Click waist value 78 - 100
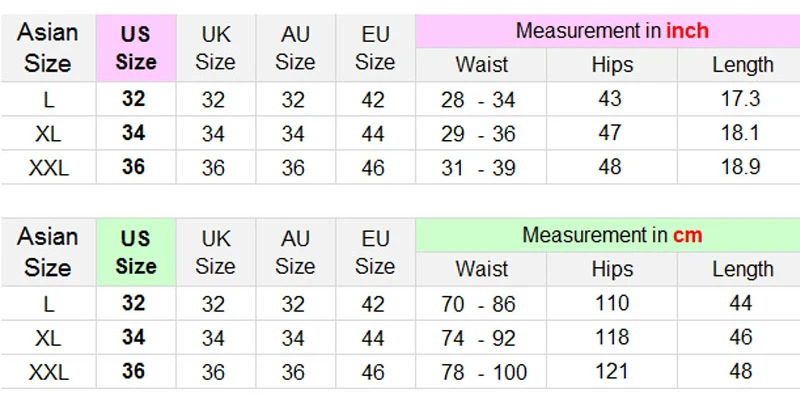Image resolution: width=800 pixels, height=401 pixels. click(482, 373)
